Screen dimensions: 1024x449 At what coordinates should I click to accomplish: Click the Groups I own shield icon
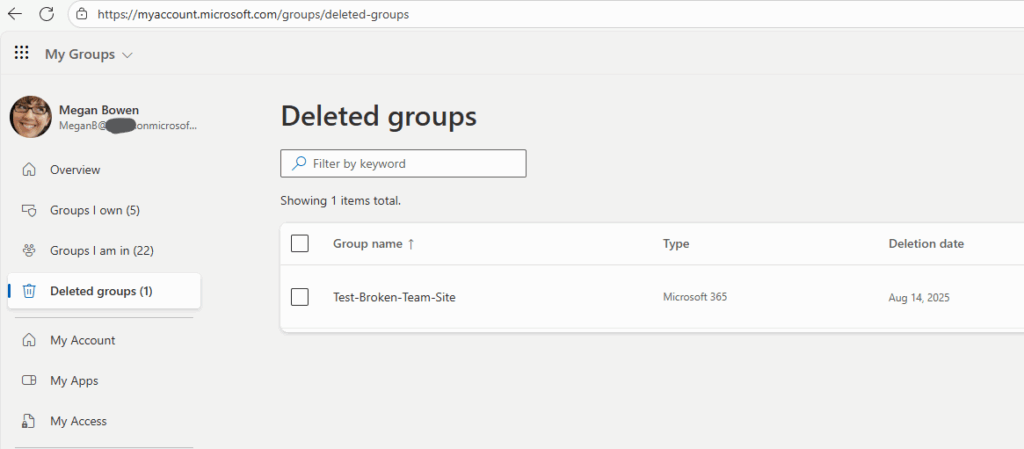[29, 210]
